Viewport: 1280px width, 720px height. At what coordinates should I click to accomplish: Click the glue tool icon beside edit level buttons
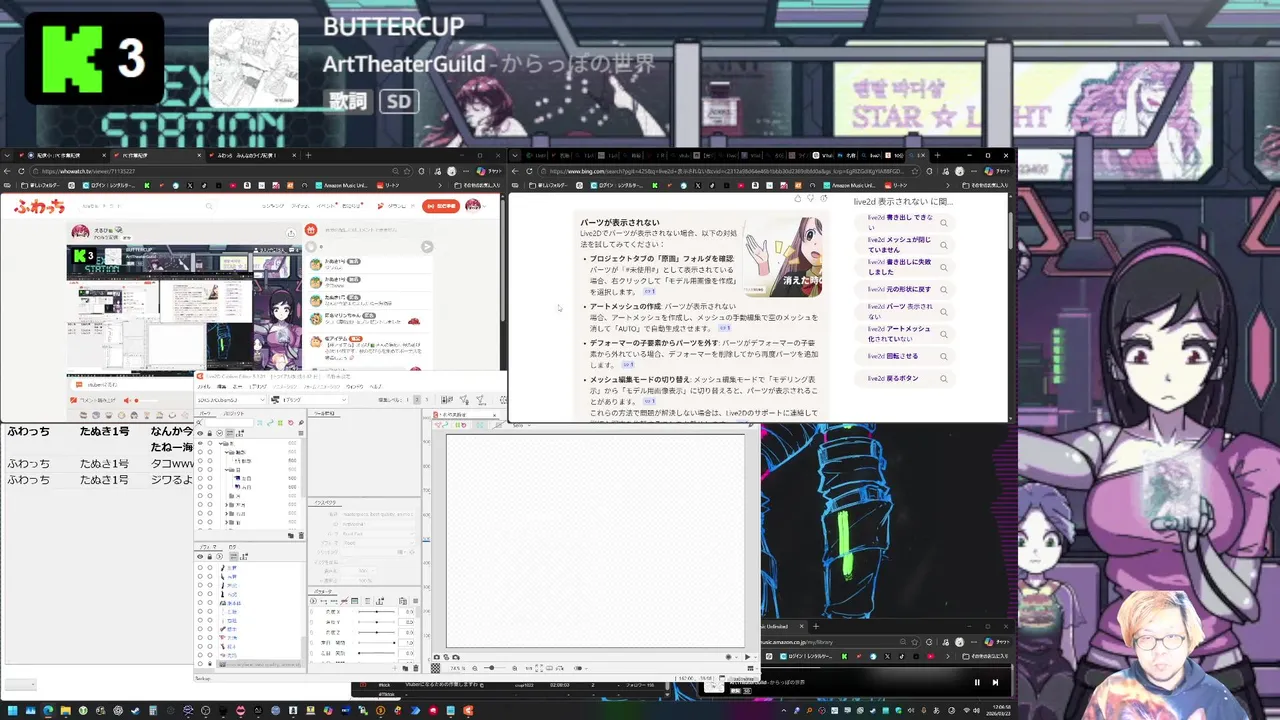(447, 400)
